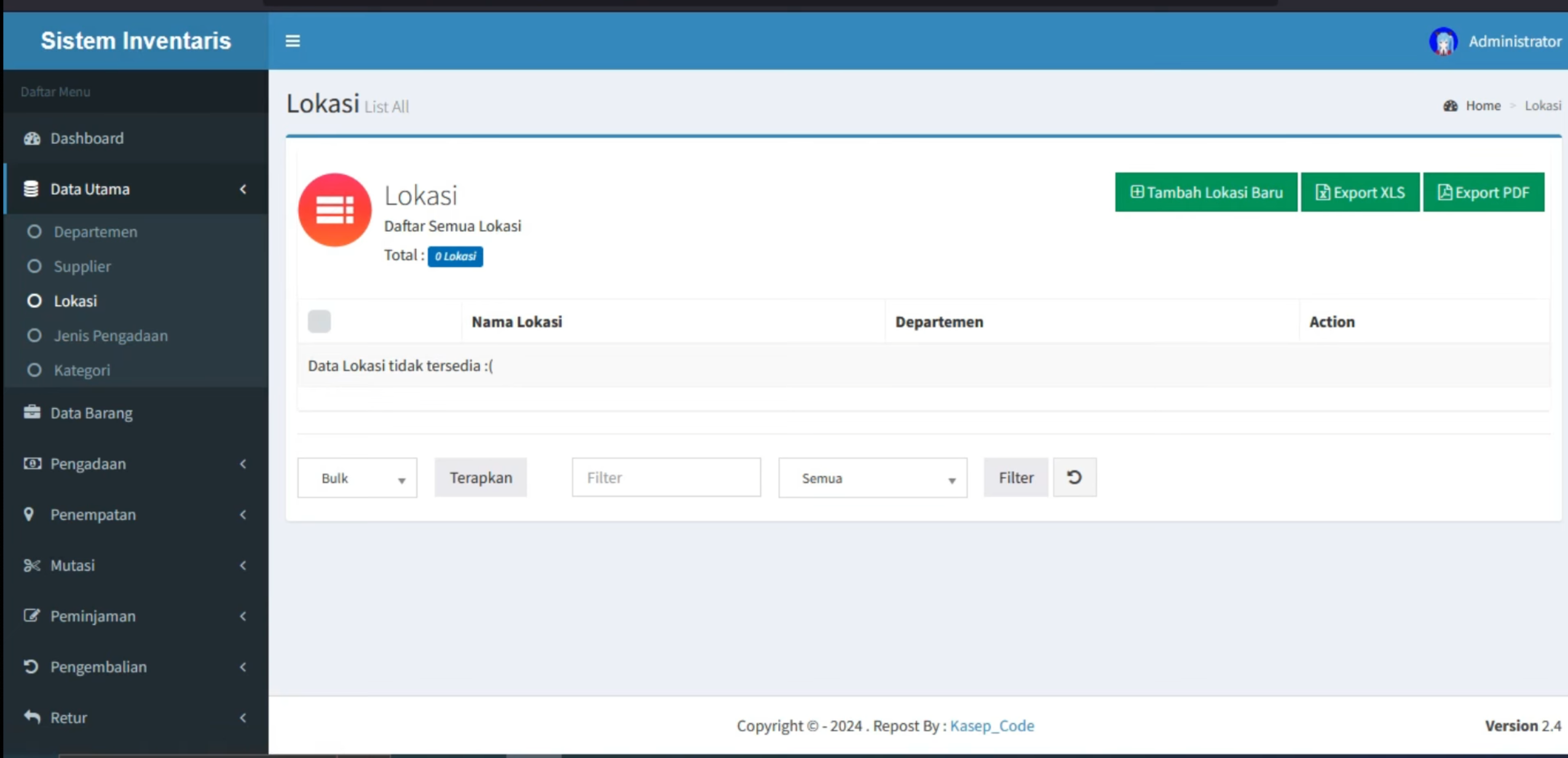Open the Kasep_Code footer link
1568x758 pixels.
tap(992, 725)
